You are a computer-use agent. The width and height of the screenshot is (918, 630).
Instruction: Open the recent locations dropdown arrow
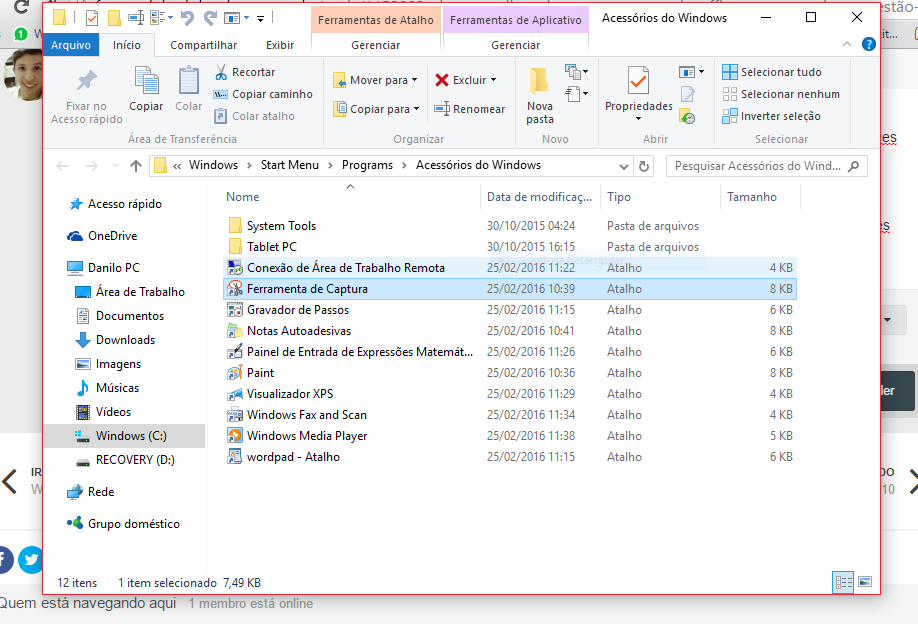click(x=115, y=166)
